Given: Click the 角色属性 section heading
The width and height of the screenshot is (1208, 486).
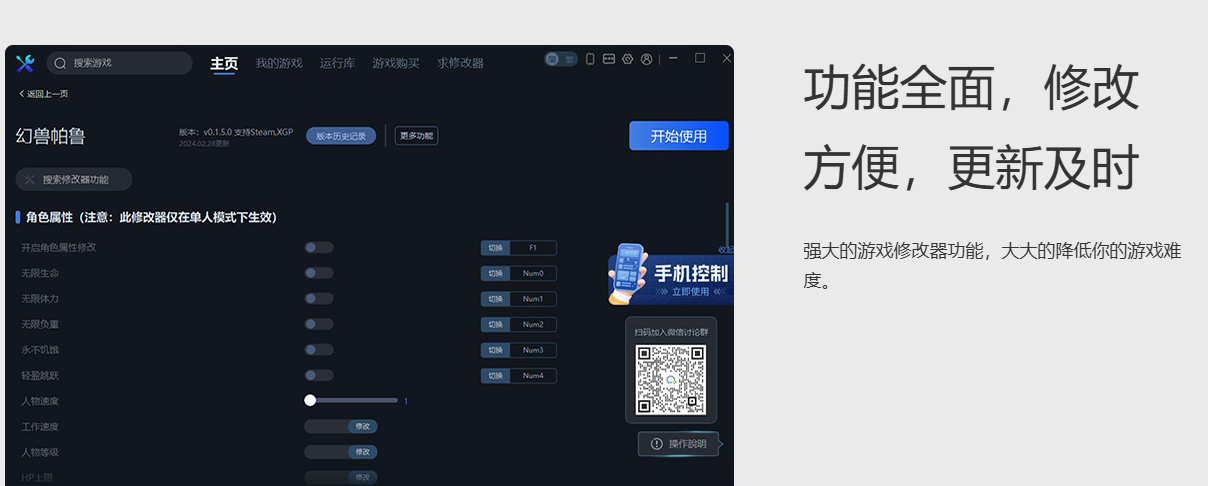Looking at the screenshot, I should coord(152,217).
